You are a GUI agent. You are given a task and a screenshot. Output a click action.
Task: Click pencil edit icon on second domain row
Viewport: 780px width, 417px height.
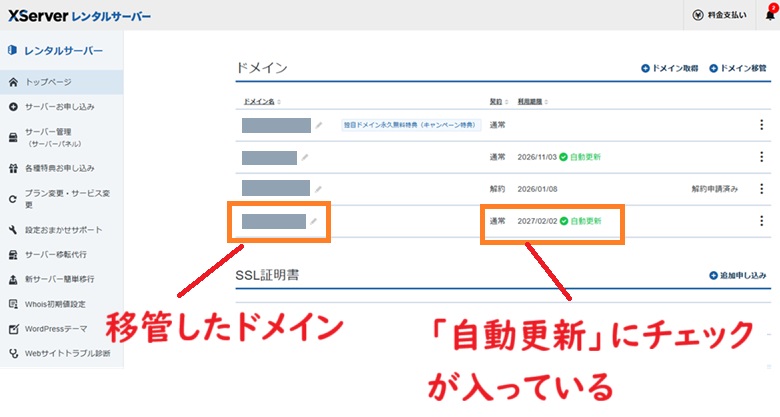pyautogui.click(x=305, y=157)
